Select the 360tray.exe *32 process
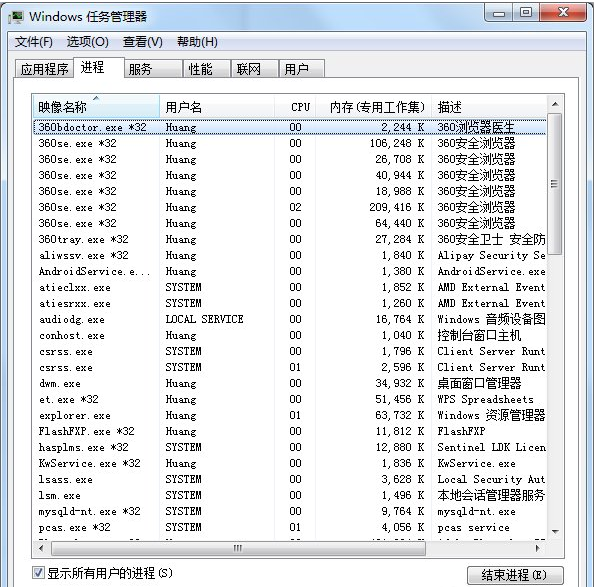The width and height of the screenshot is (595, 587). pos(290,239)
